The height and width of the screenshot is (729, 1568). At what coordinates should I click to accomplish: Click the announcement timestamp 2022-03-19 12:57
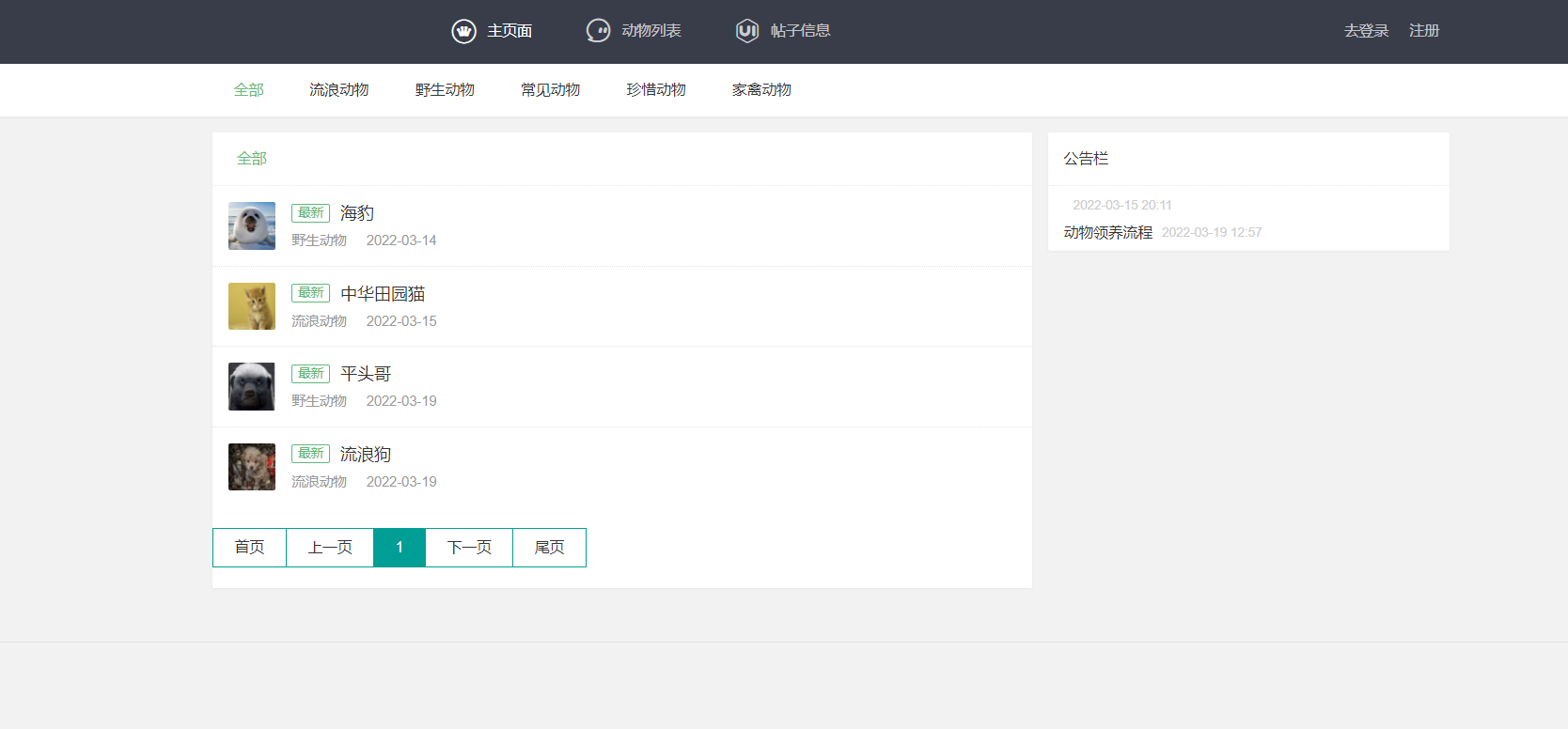pos(1212,232)
